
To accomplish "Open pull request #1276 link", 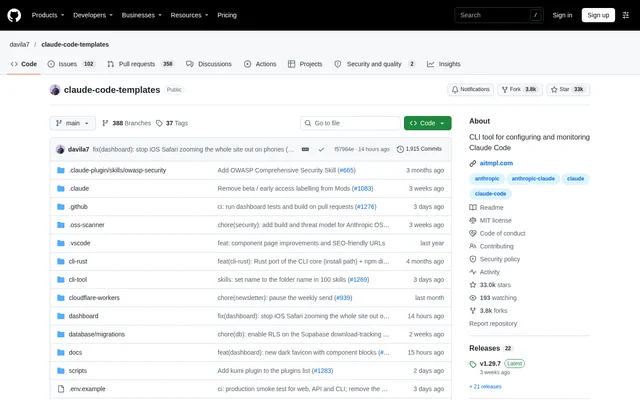I will pos(366,207).
